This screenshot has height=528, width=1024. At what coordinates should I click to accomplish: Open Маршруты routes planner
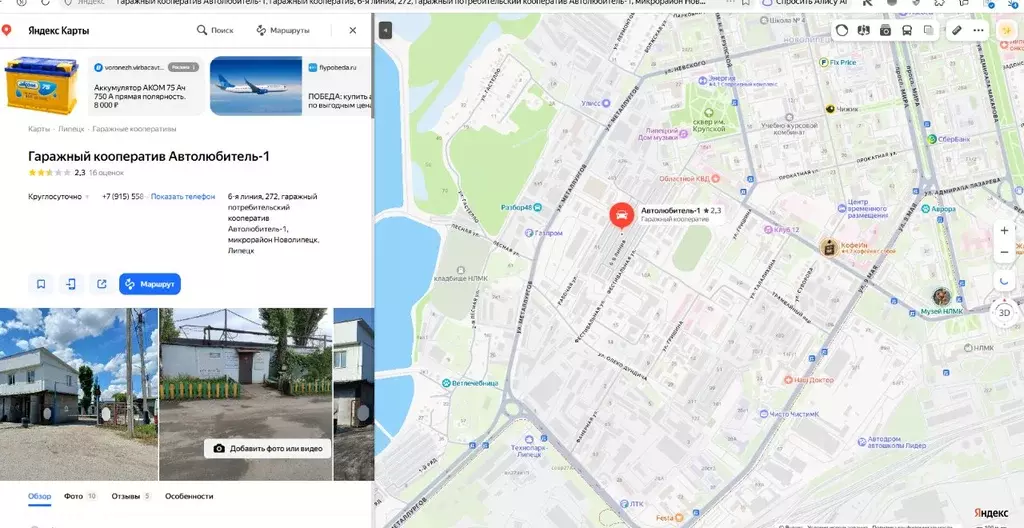283,30
